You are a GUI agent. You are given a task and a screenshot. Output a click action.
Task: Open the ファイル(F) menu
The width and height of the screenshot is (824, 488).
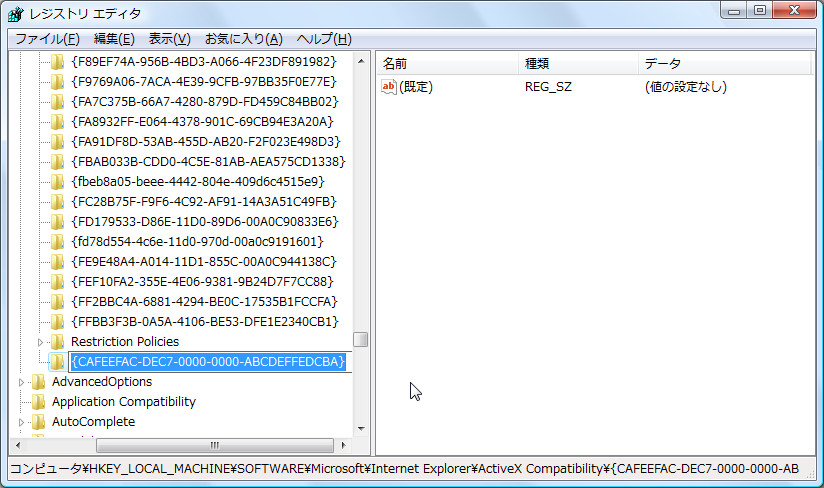(47, 39)
